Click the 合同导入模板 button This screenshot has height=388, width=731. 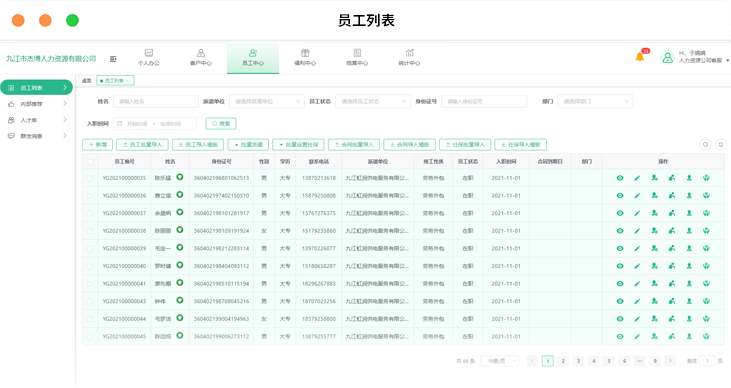coord(409,145)
